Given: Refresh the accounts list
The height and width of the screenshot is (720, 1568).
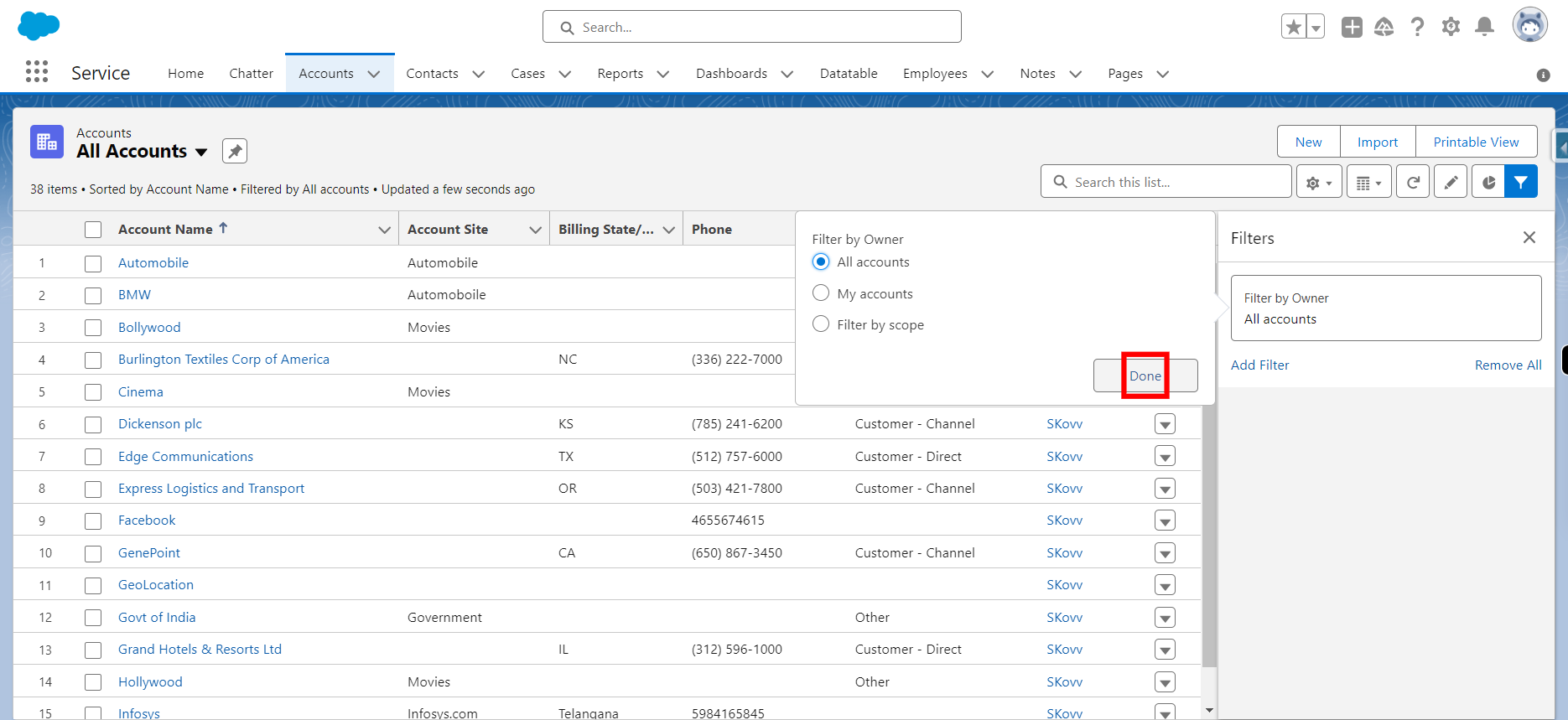Looking at the screenshot, I should click(x=1413, y=182).
